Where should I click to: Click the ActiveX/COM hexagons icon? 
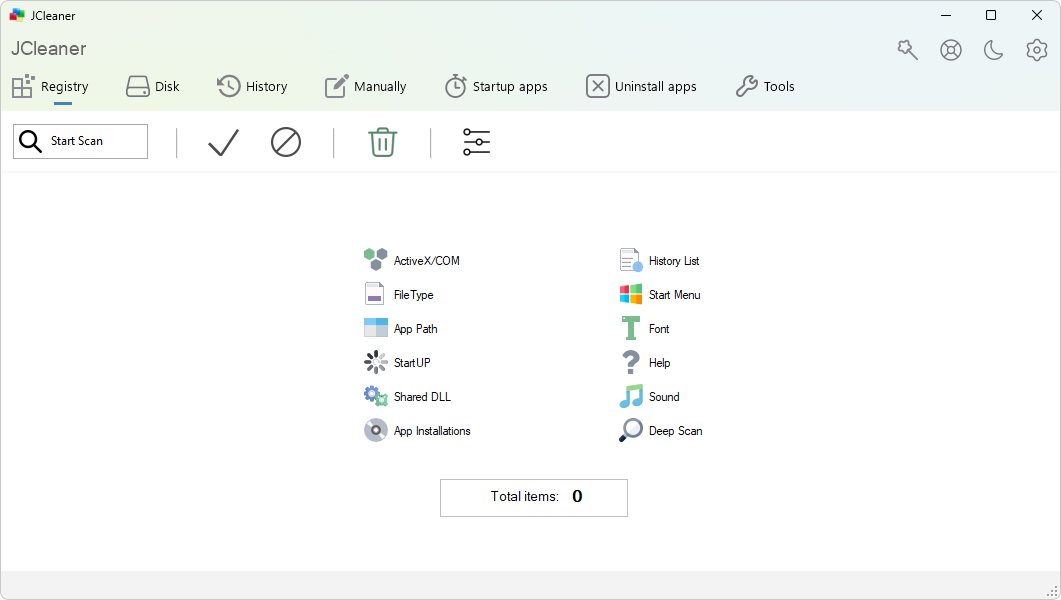click(376, 260)
